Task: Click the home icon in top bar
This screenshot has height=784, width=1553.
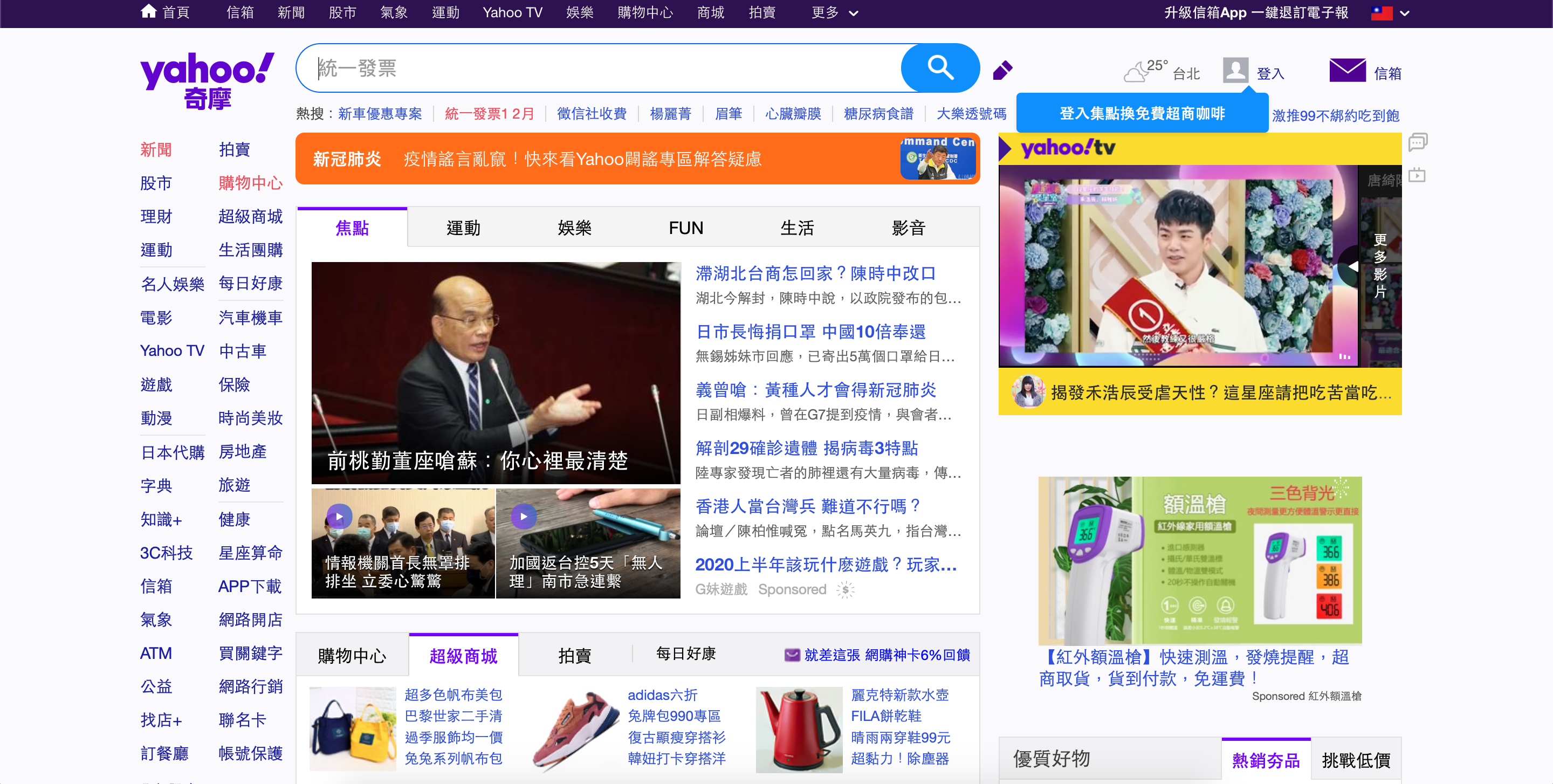Action: pos(149,11)
